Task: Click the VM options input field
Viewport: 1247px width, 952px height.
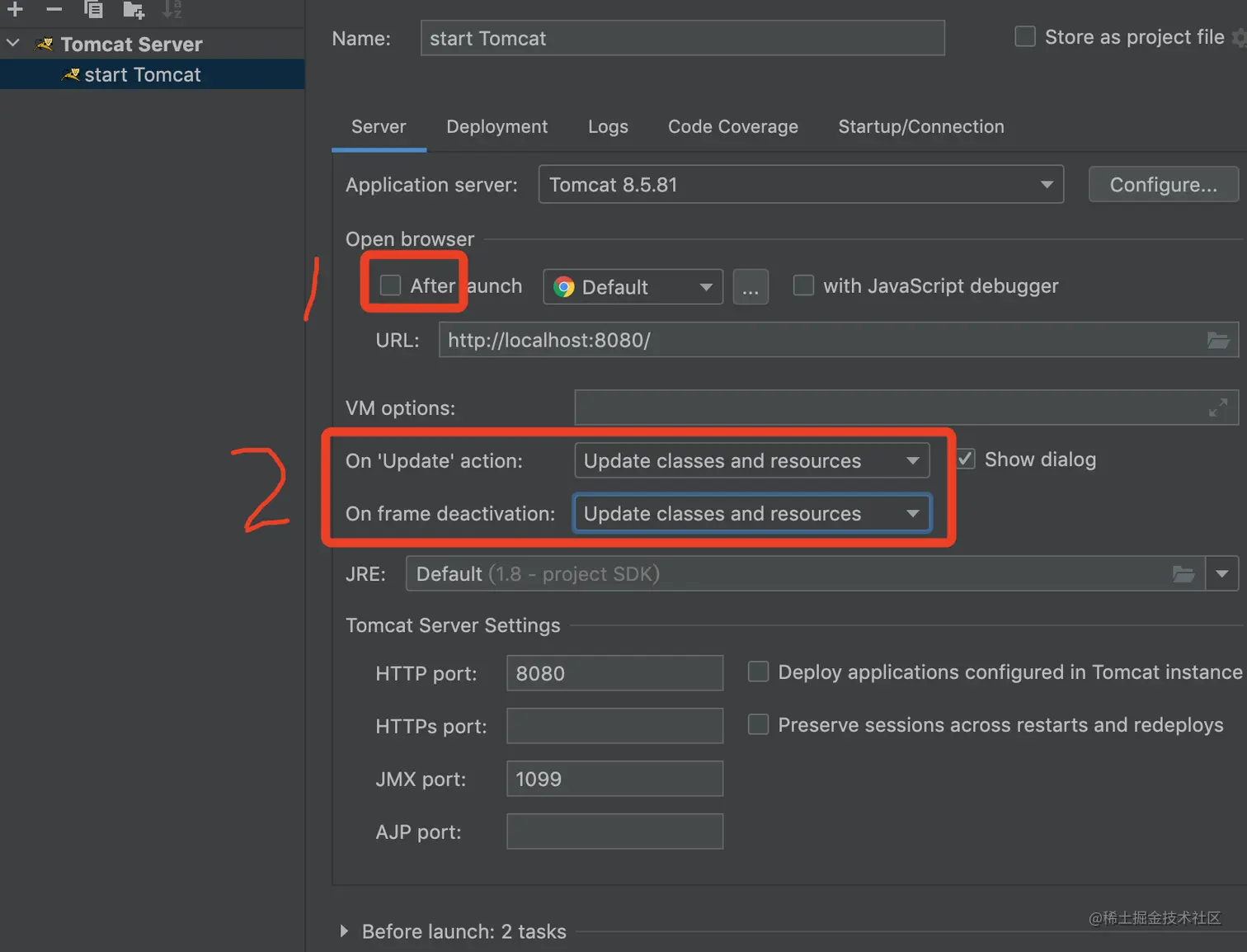Action: coord(906,408)
